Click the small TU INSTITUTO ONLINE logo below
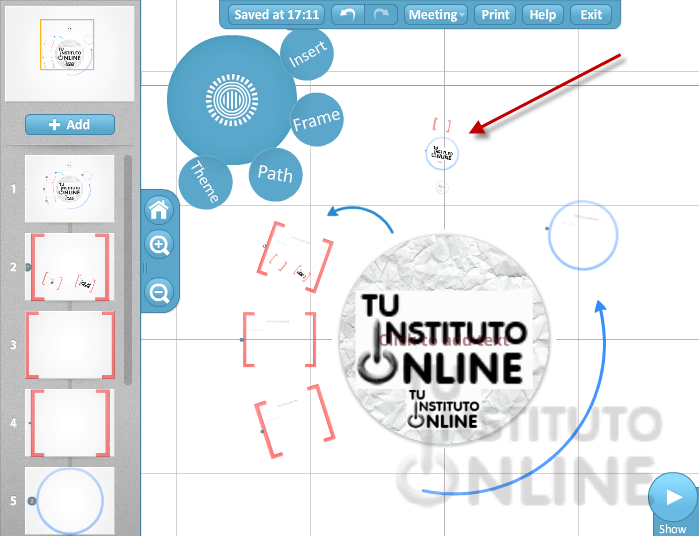The width and height of the screenshot is (699, 536). click(x=443, y=409)
